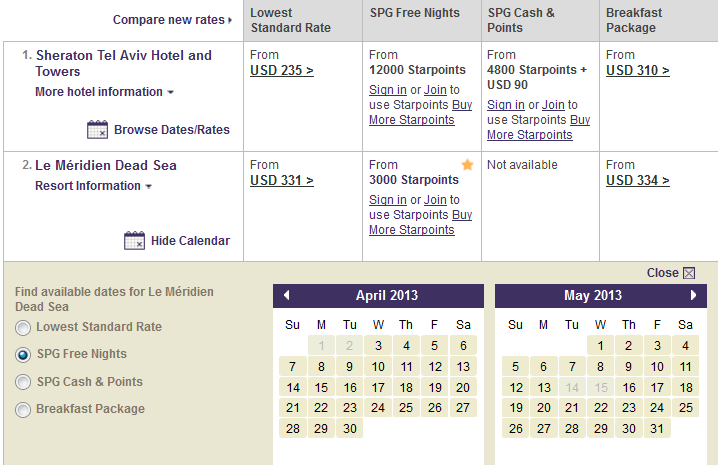The image size is (718, 465).
Task: Pick April 17 in the calendar
Action: (378, 388)
